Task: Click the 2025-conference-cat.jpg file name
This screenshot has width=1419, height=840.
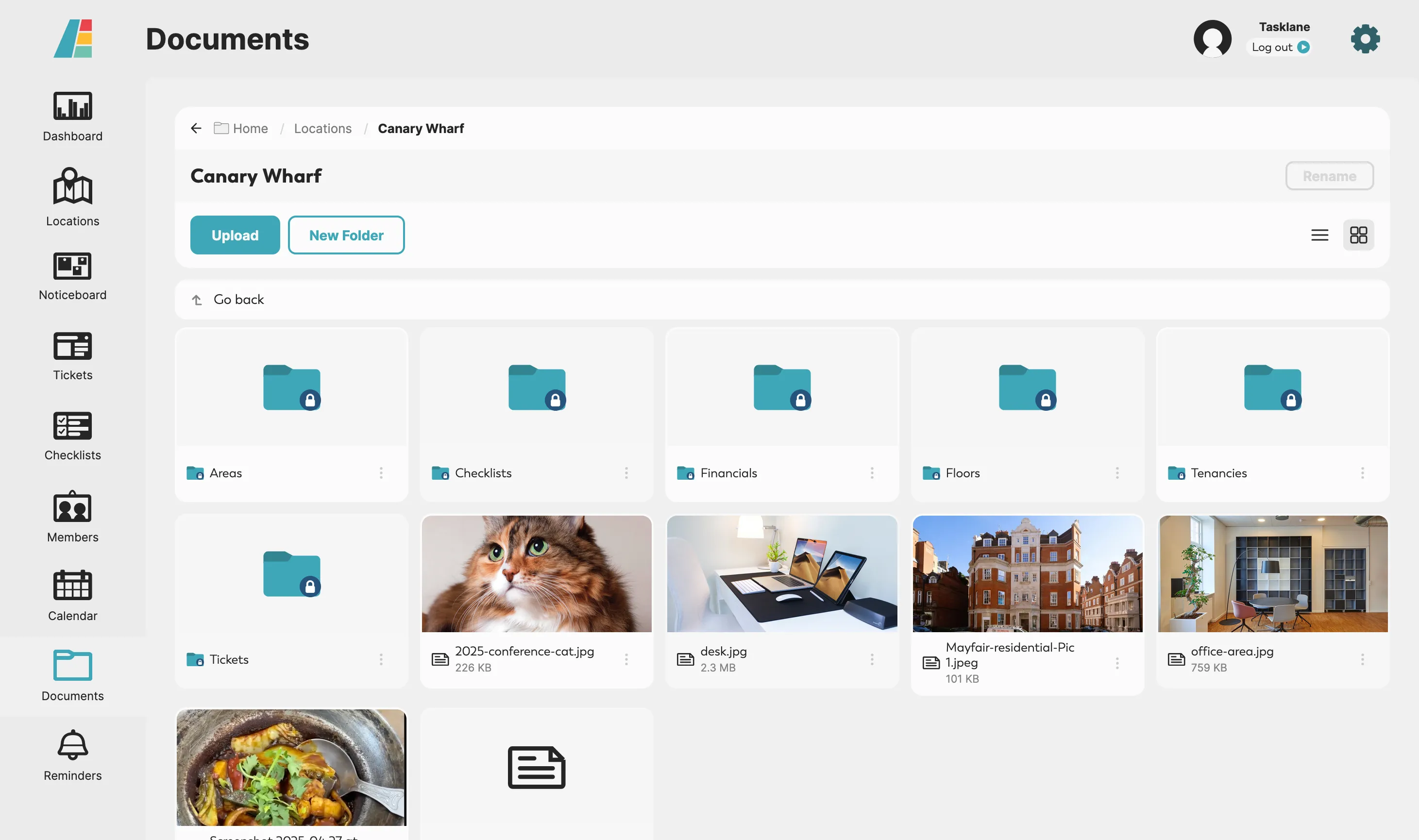Action: click(524, 651)
